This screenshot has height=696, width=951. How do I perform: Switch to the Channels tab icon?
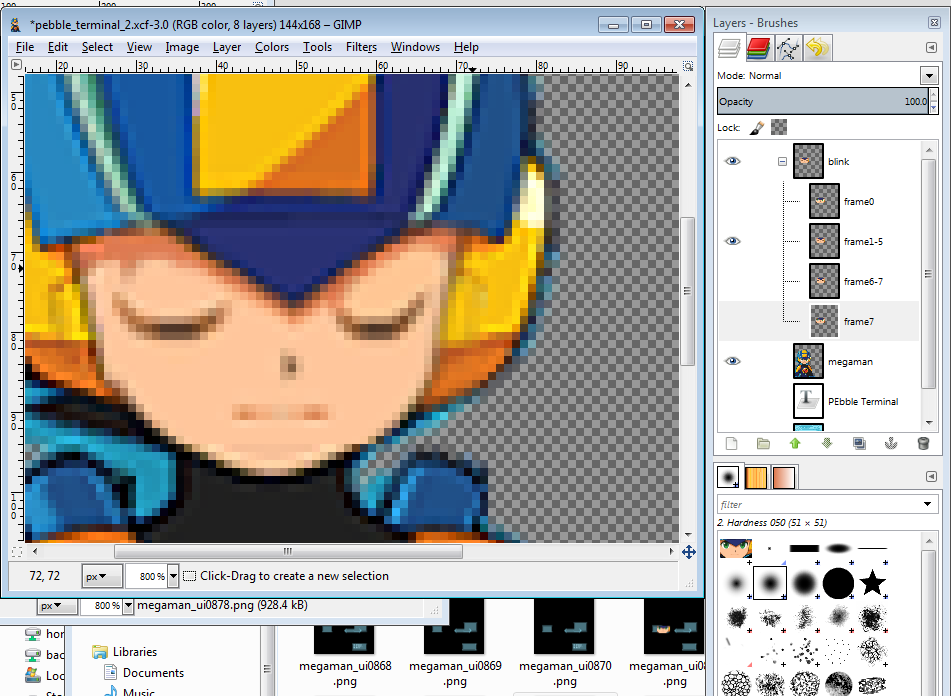coord(758,48)
